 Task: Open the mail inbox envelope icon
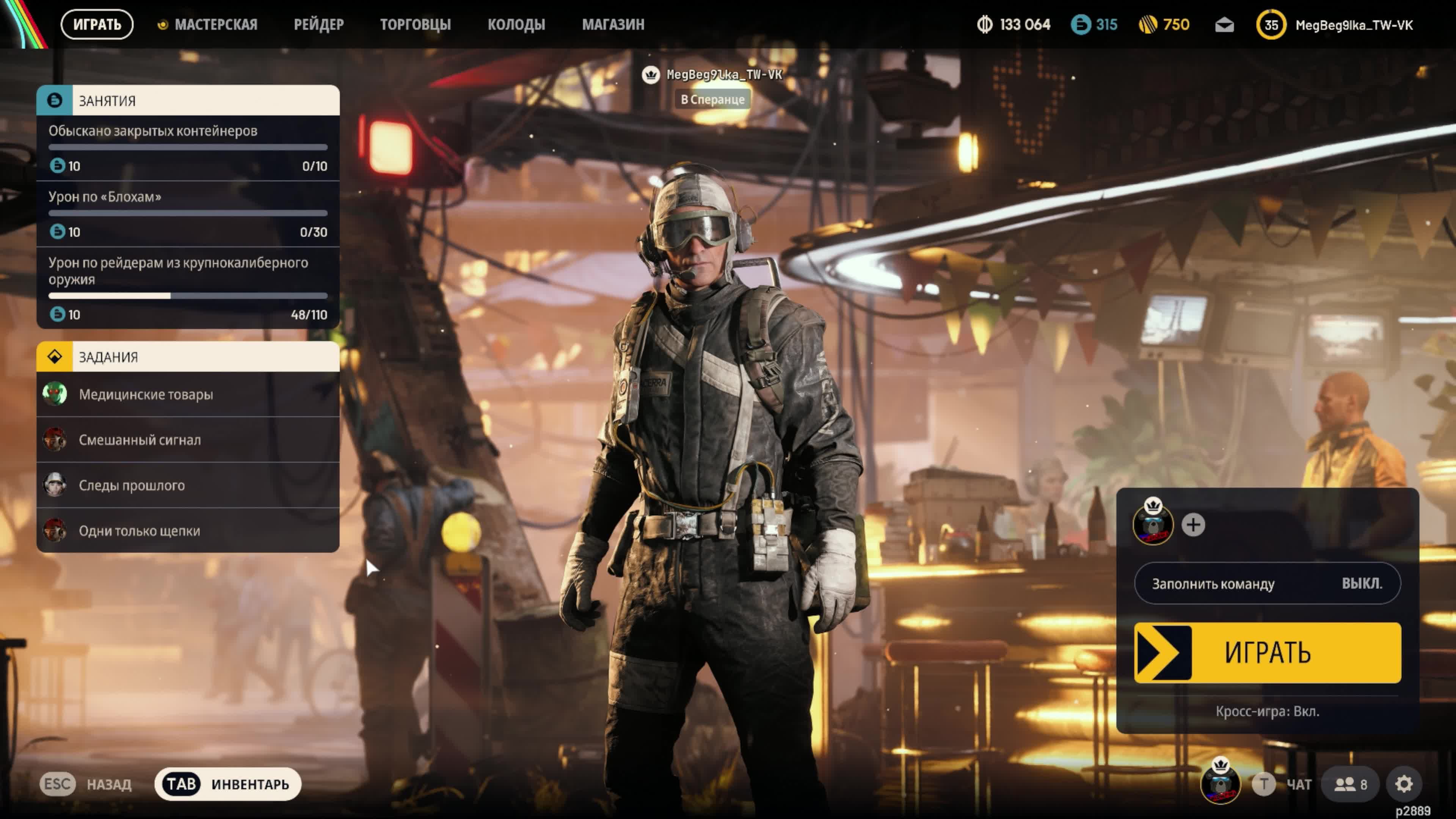coord(1224,25)
